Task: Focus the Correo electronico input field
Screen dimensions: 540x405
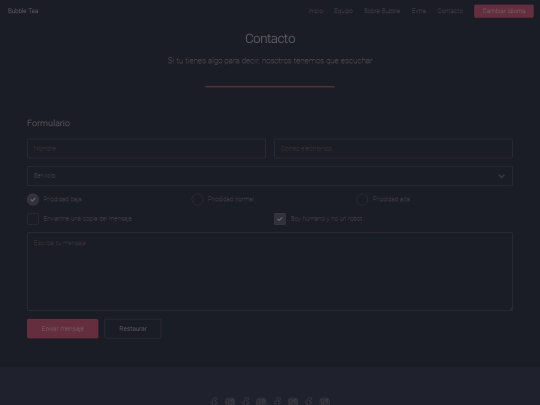Action: (393, 148)
